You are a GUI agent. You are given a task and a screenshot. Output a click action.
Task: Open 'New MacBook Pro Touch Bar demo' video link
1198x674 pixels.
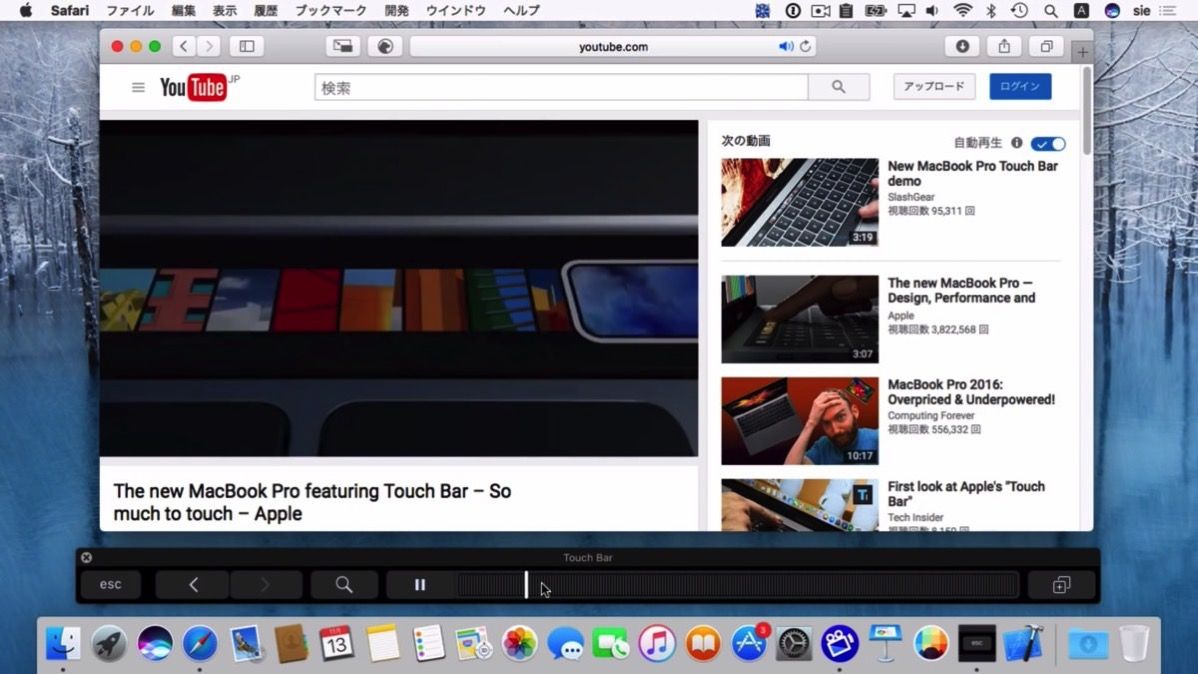click(x=973, y=173)
